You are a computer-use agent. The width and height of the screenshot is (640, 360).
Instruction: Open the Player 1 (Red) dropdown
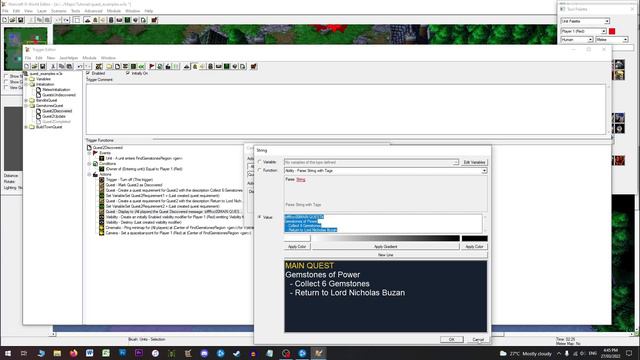click(584, 31)
